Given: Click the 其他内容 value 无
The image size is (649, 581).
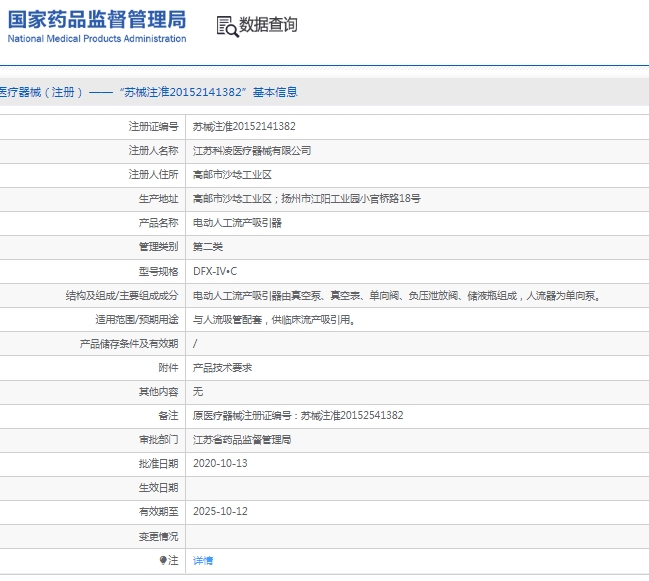Looking at the screenshot, I should click(x=198, y=391).
